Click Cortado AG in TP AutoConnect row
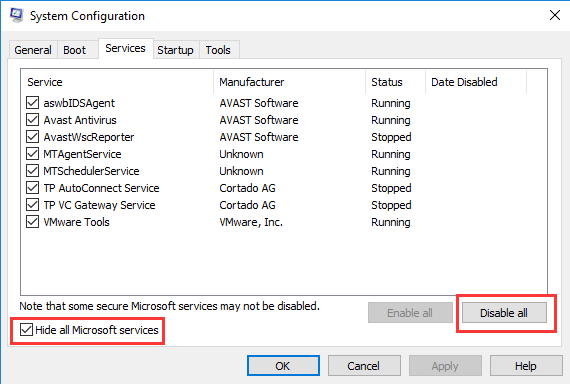 (247, 188)
